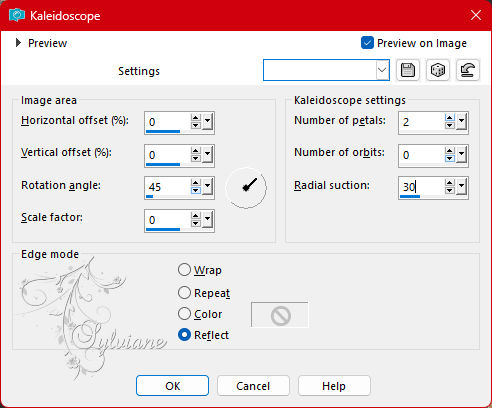Image resolution: width=492 pixels, height=408 pixels.
Task: Increase Number of petals with up arrow
Action: [449, 118]
